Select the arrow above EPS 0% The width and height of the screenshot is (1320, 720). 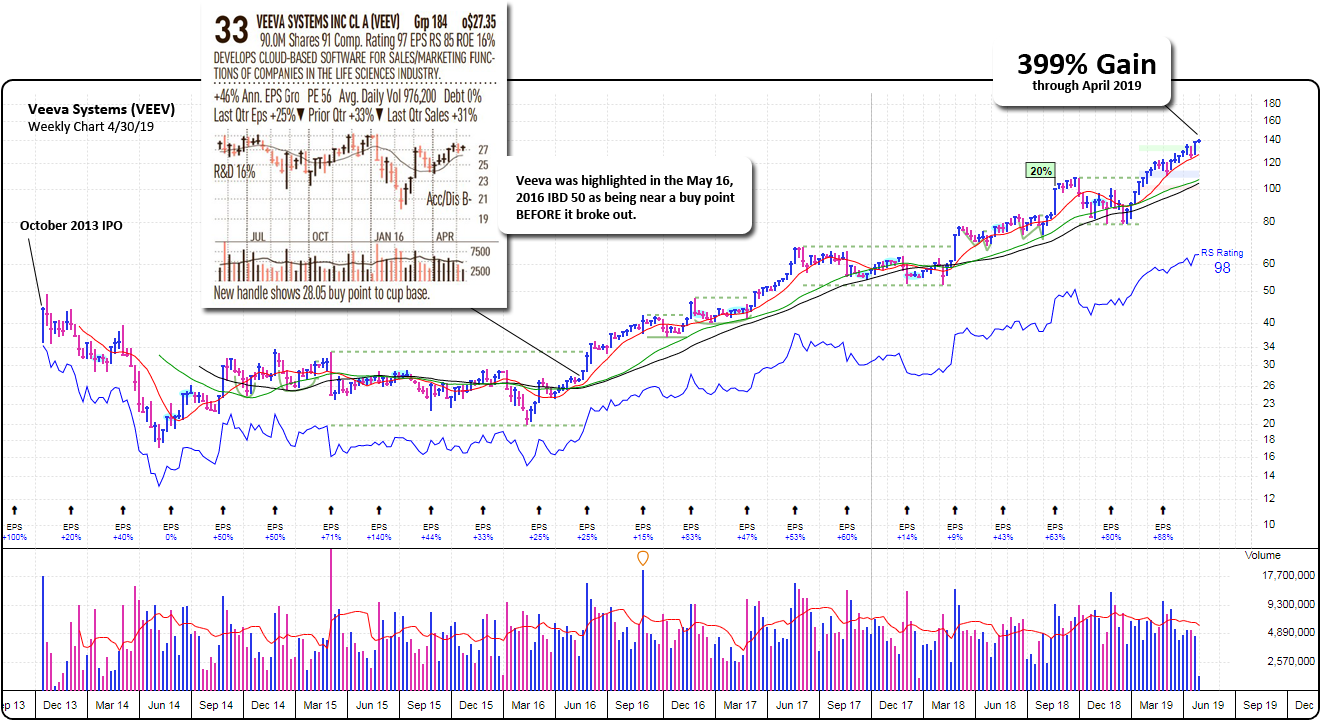pyautogui.click(x=171, y=510)
